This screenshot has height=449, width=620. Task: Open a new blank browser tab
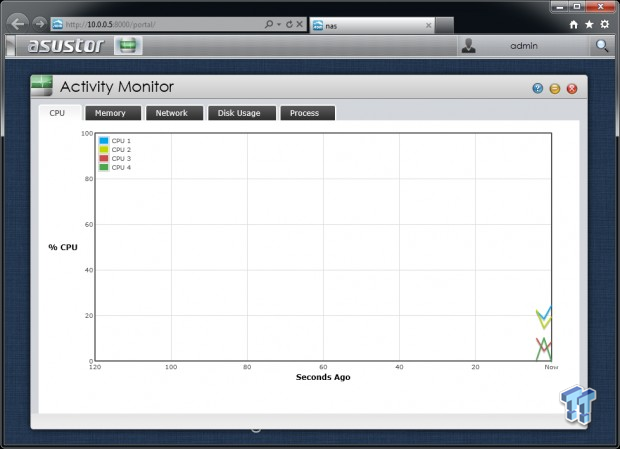444,26
